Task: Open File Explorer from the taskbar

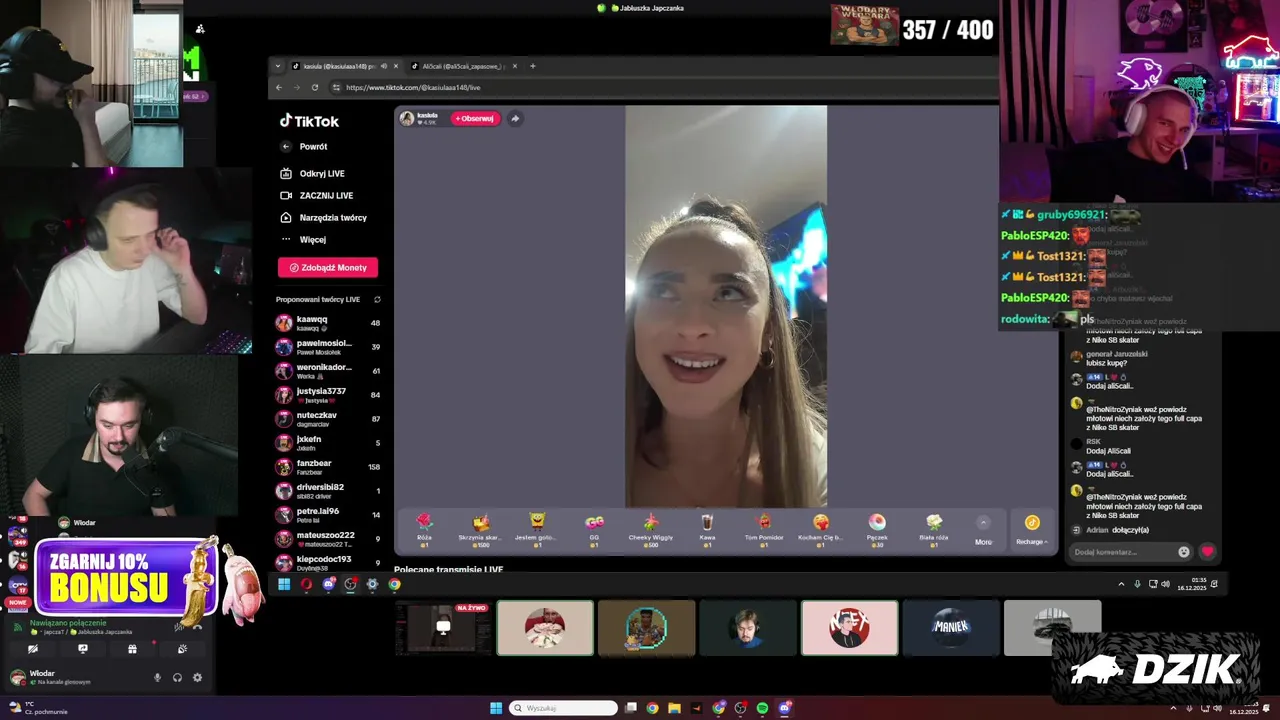Action: [674, 708]
